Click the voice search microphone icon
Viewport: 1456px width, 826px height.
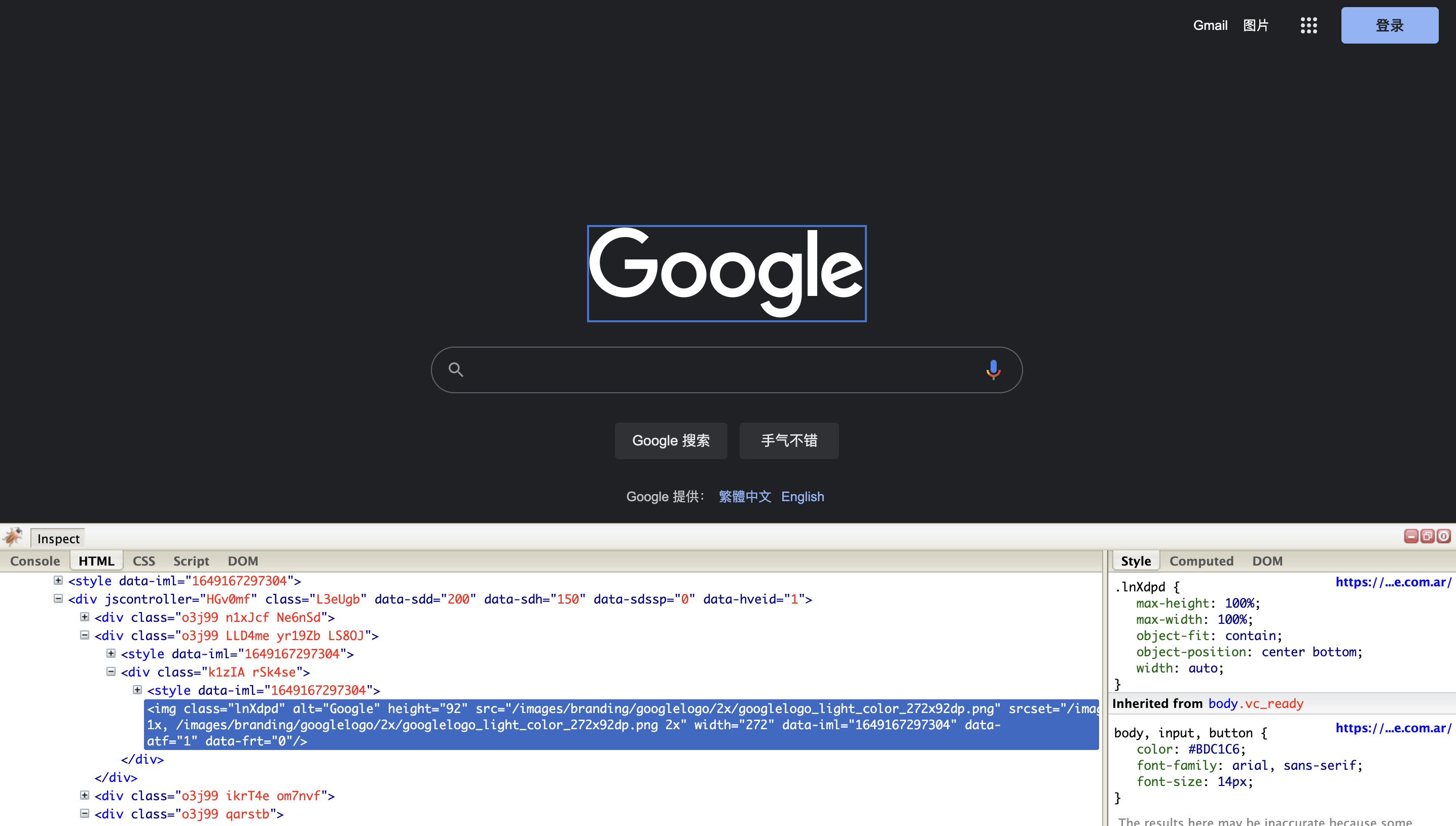[993, 370]
